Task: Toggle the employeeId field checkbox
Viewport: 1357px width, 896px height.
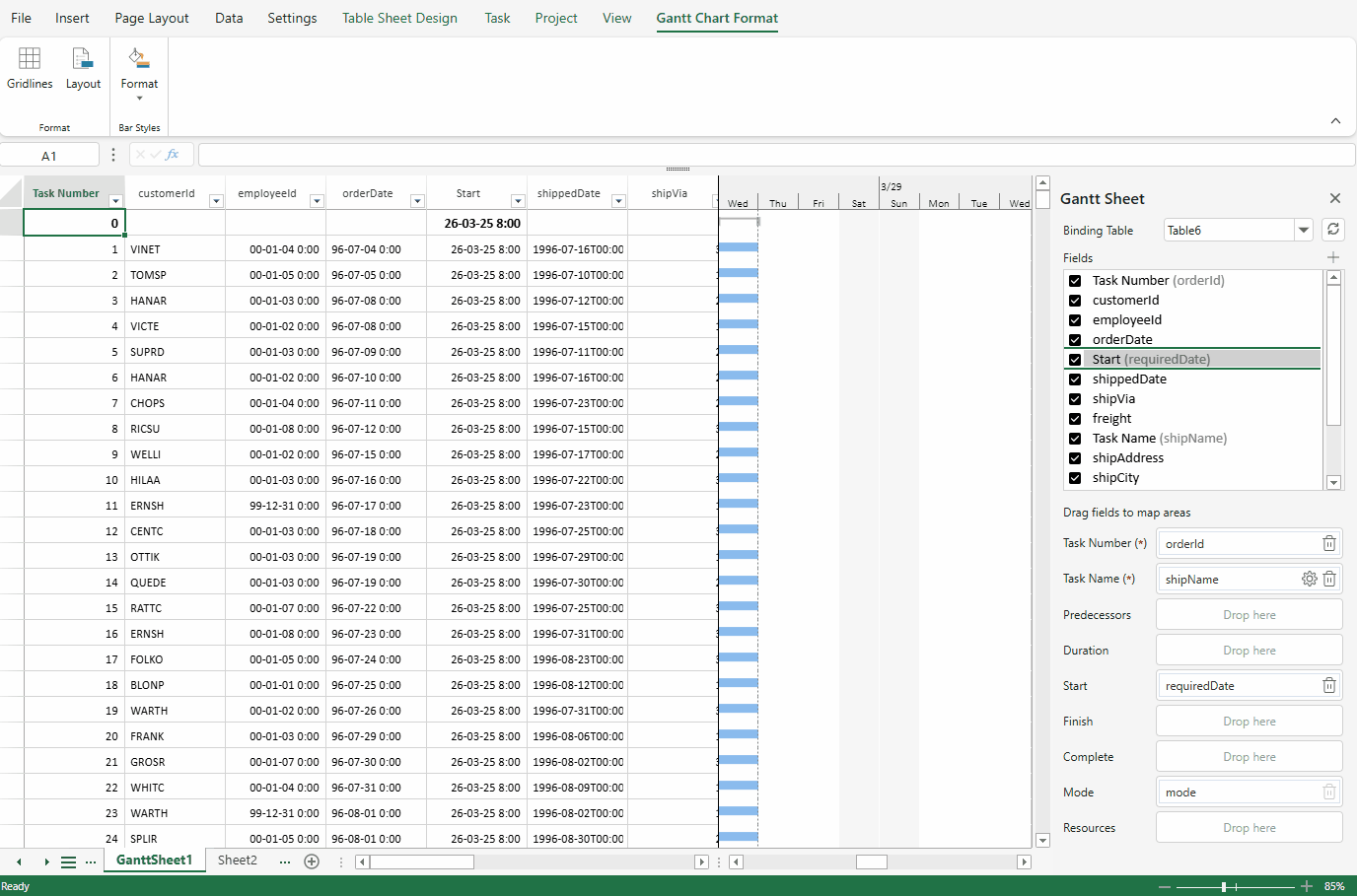Action: (1075, 320)
